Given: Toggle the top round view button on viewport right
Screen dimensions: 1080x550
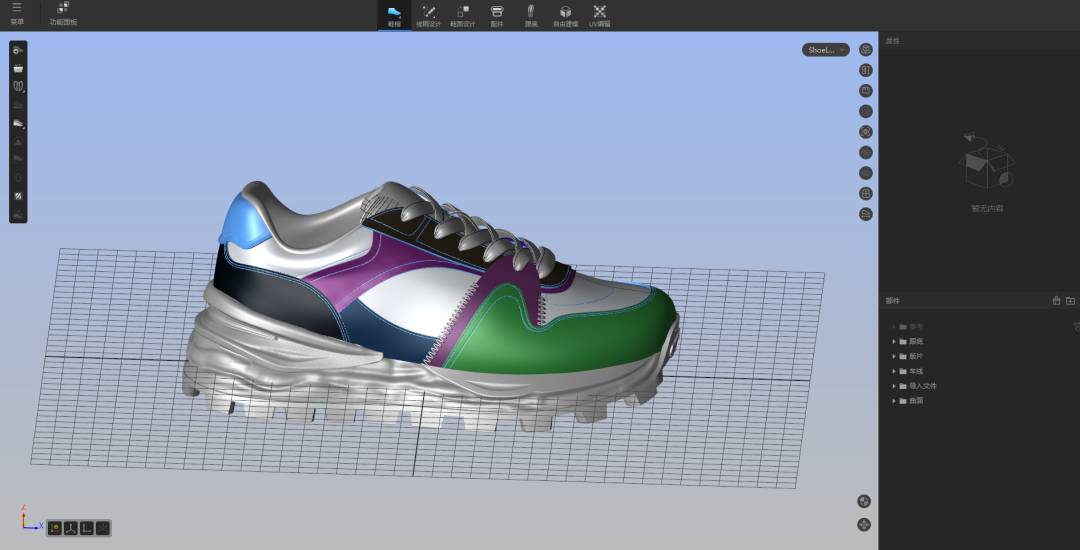Looking at the screenshot, I should [866, 49].
